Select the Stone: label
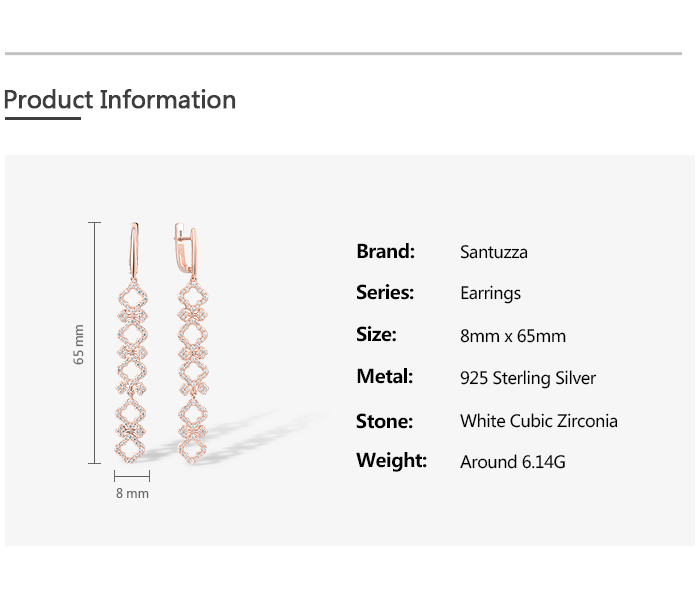This screenshot has height=596, width=700. pos(384,421)
